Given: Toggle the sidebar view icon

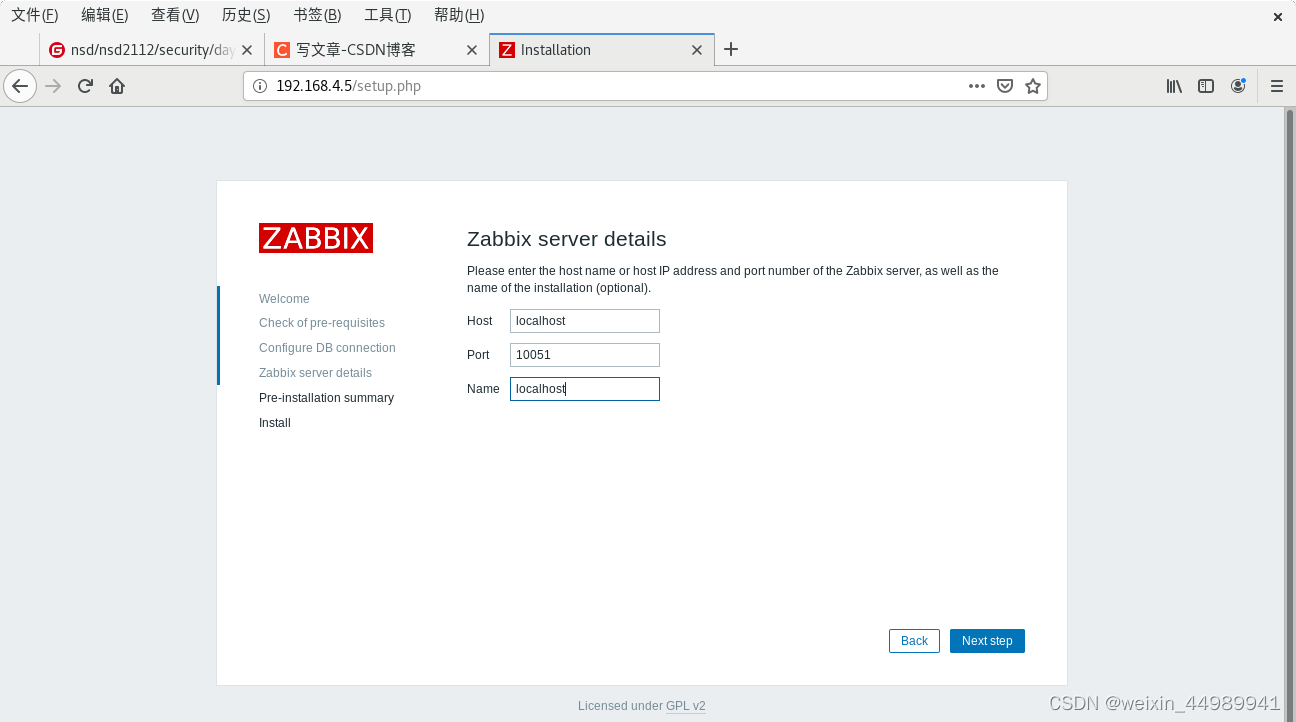Looking at the screenshot, I should click(x=1206, y=86).
